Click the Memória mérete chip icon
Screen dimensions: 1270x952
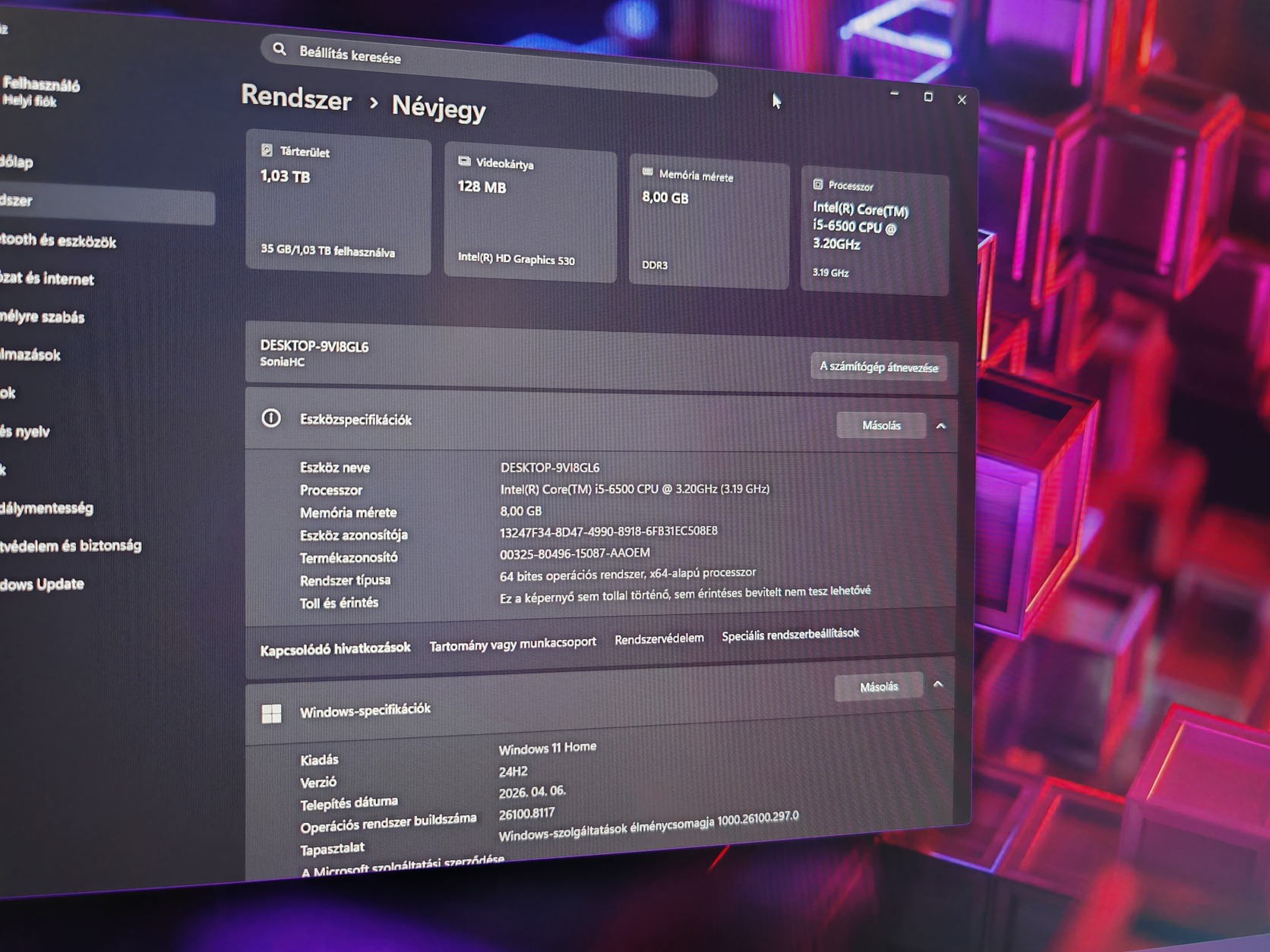[x=648, y=172]
